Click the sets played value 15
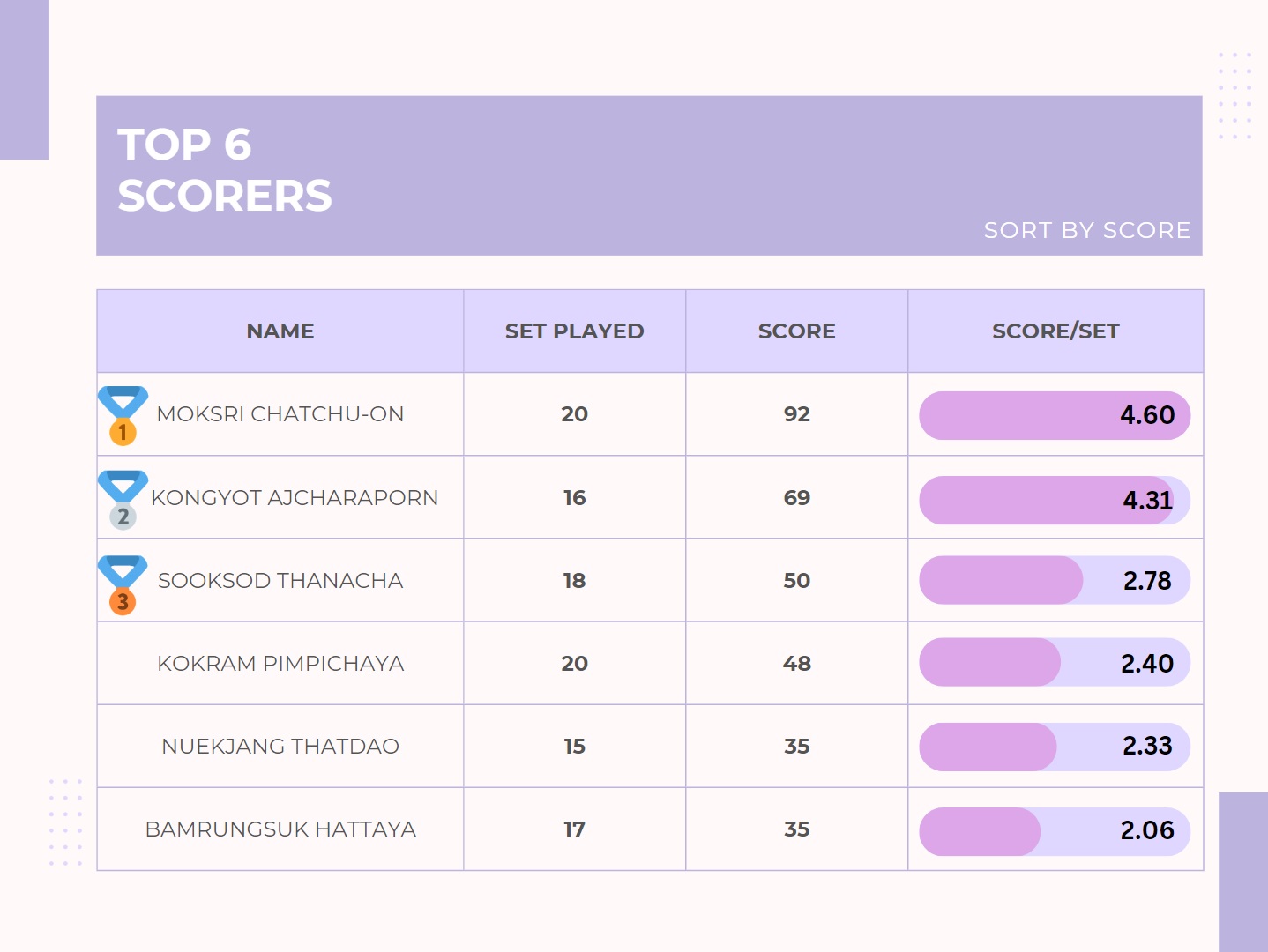Screen dimensions: 1268x952 (575, 747)
